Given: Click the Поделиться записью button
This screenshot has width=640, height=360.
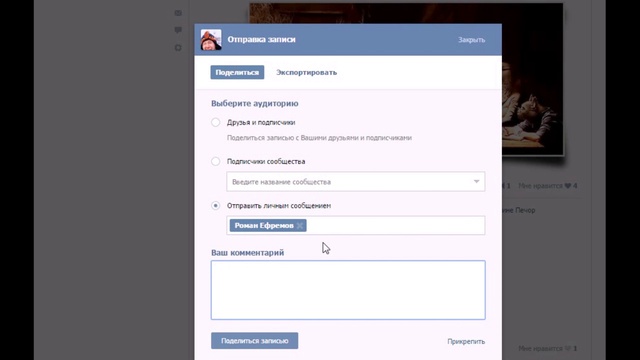Looking at the screenshot, I should pos(254,341).
